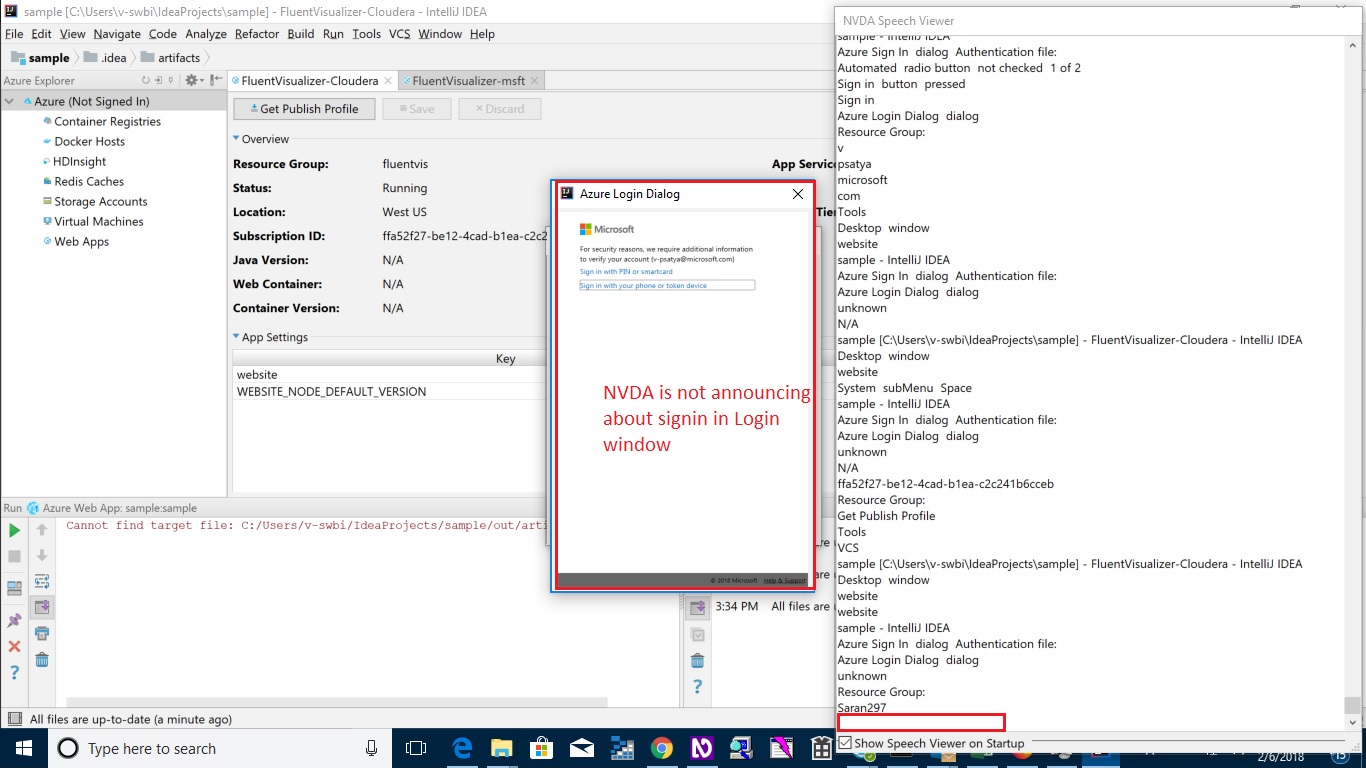The width and height of the screenshot is (1366, 782).
Task: Check Show Speech Viewer on Startup
Action: pos(845,743)
